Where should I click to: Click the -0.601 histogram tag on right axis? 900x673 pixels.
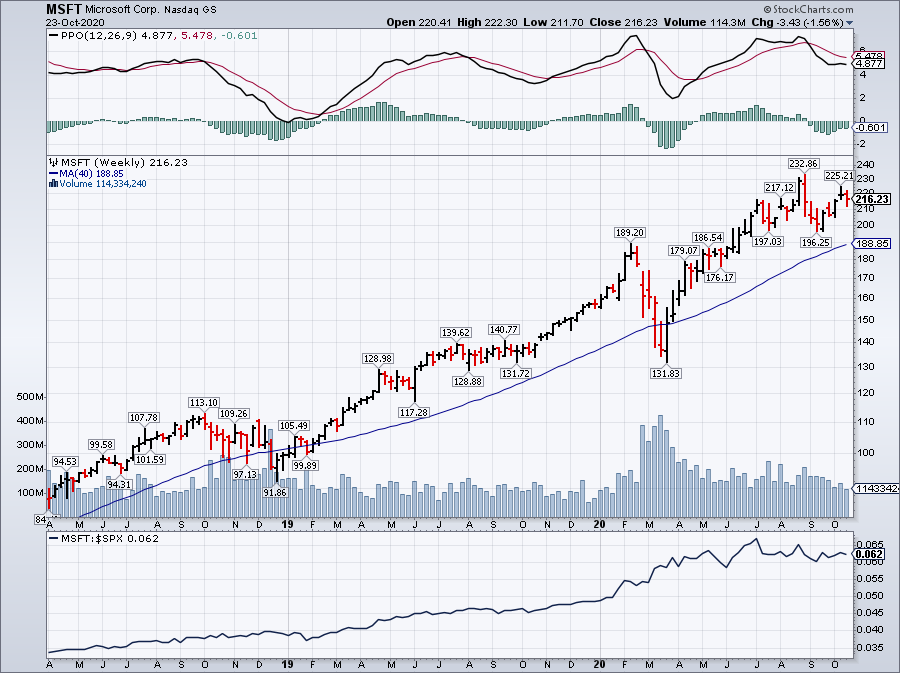(871, 127)
